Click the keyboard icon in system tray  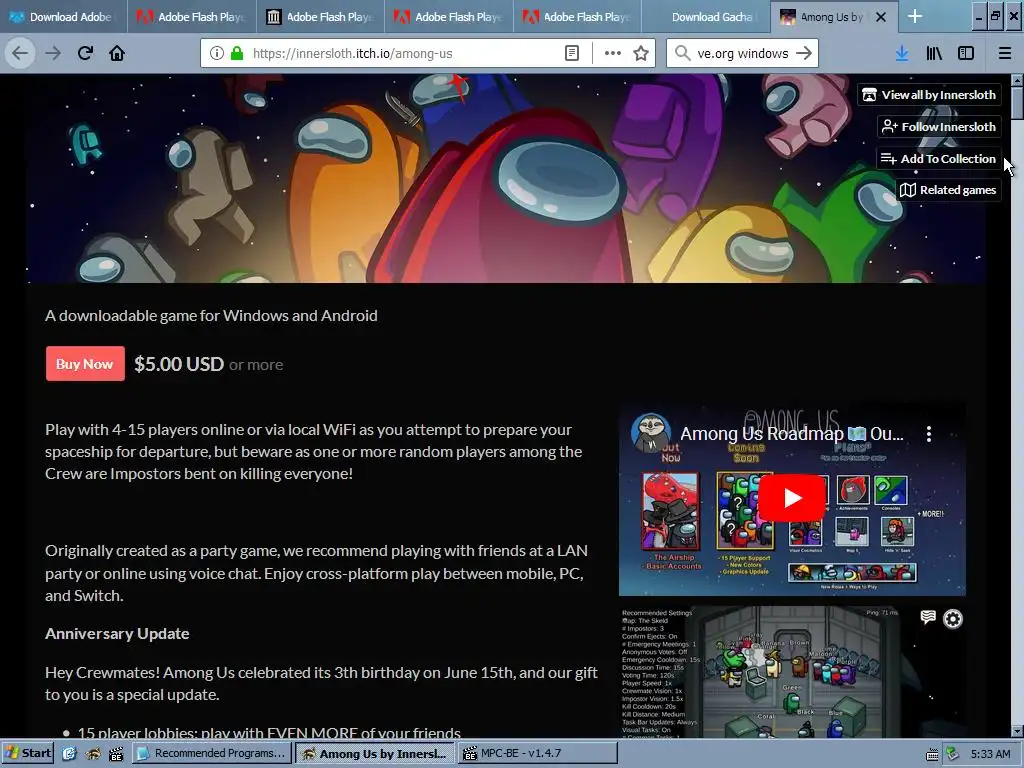[932, 754]
